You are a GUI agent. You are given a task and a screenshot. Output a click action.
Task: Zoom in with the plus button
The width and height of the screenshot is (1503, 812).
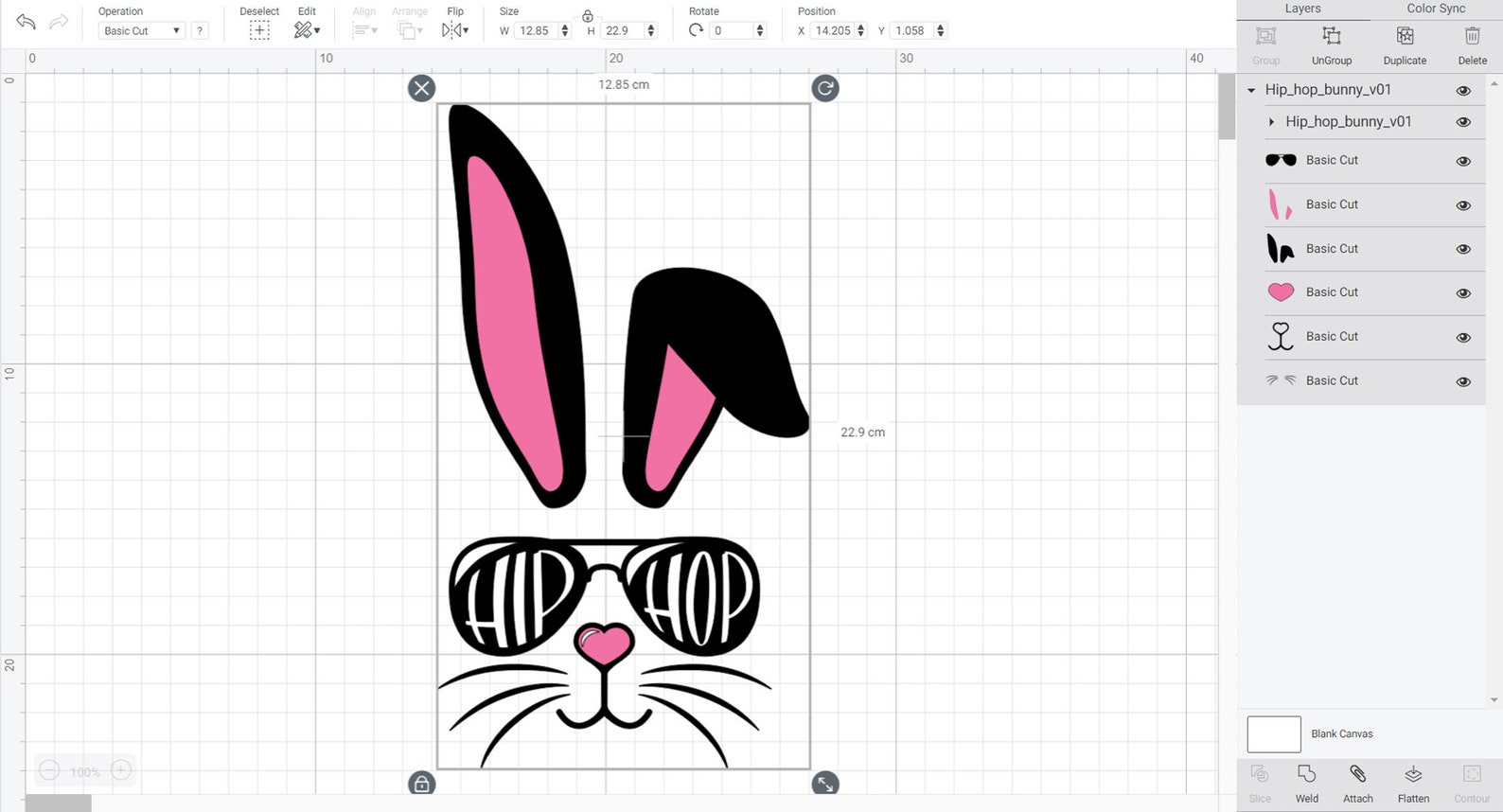(121, 770)
